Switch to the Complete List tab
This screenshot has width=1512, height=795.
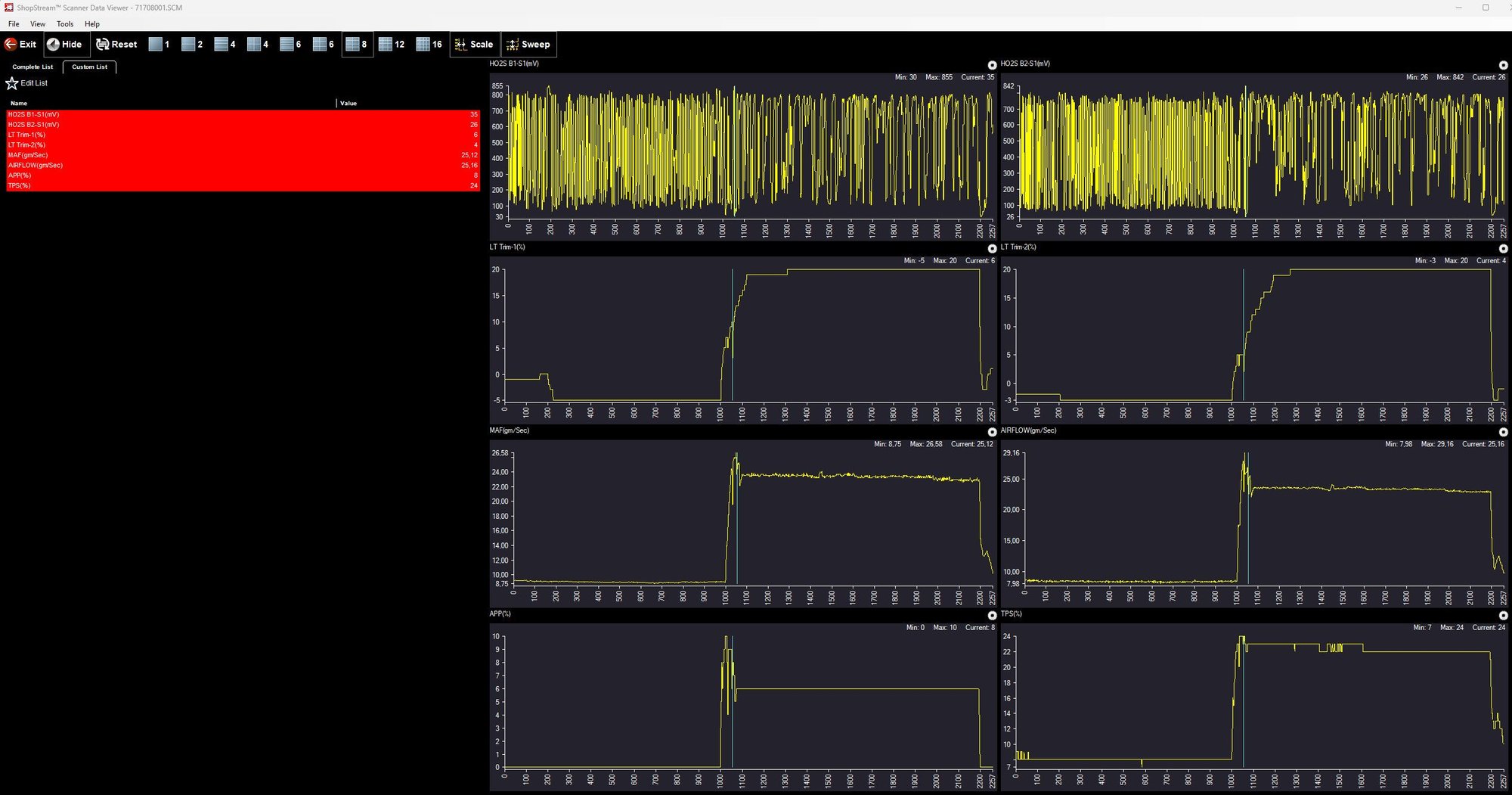click(x=33, y=67)
